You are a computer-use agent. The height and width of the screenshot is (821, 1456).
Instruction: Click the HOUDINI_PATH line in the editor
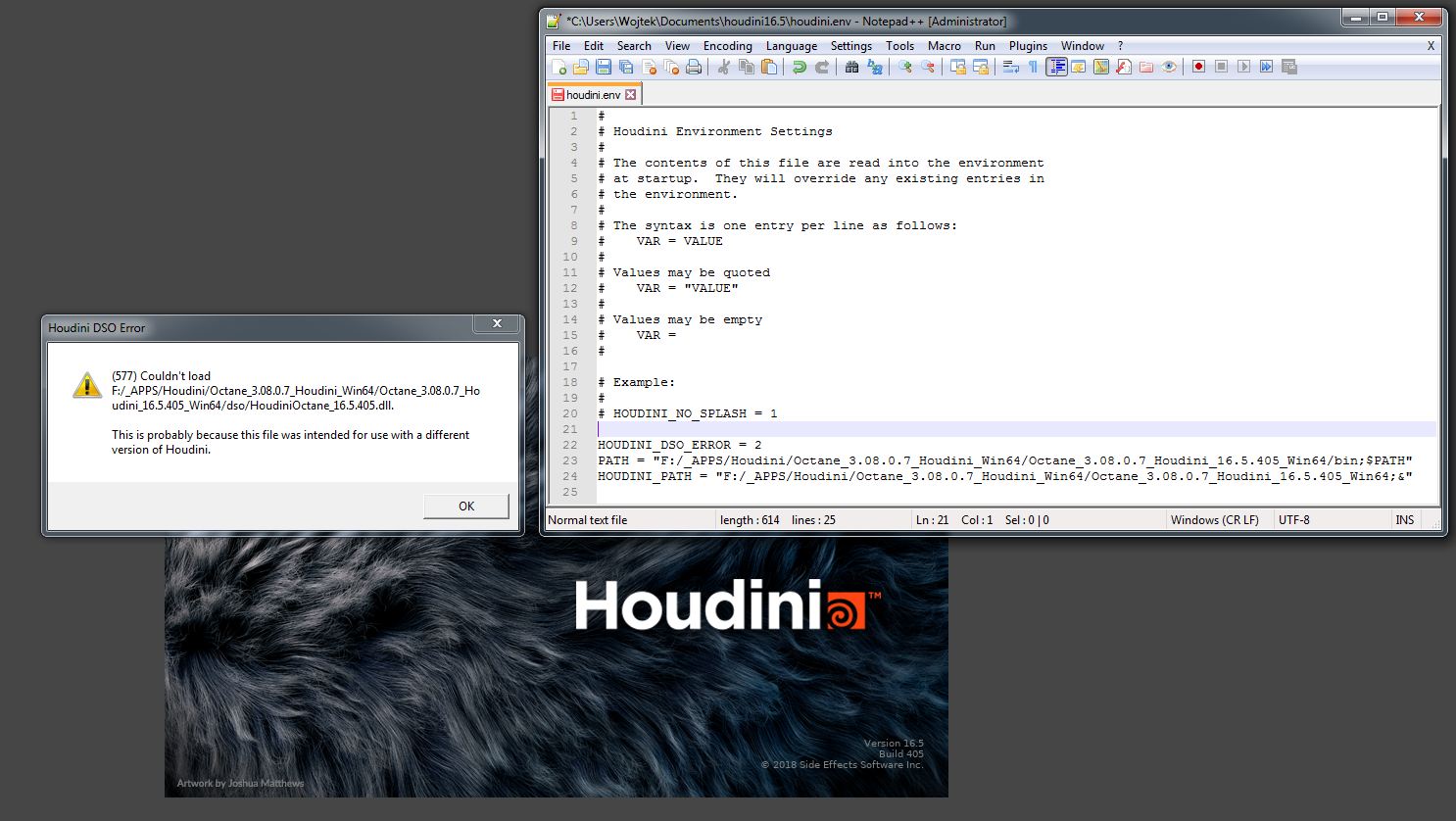[x=1005, y=476]
